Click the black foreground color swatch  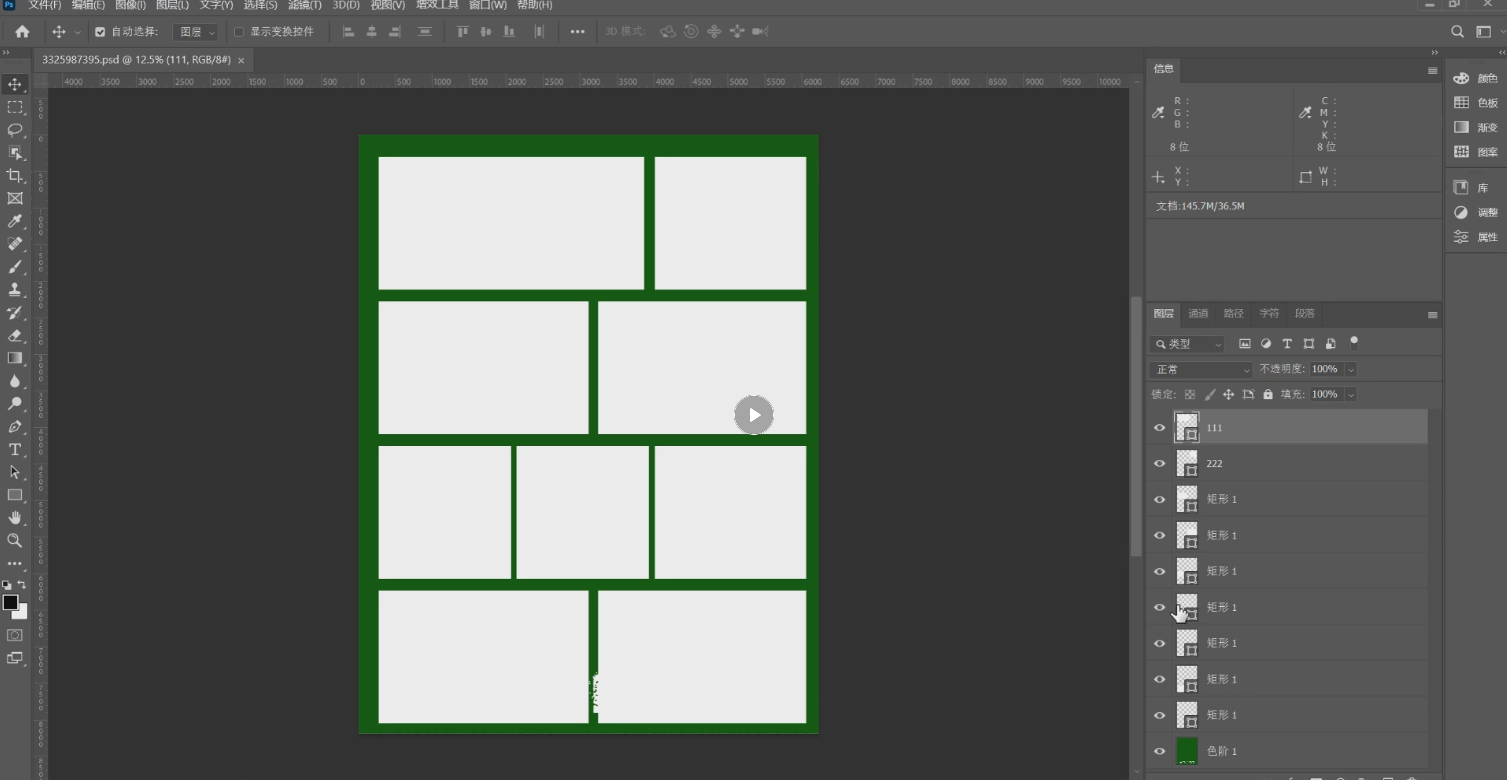pos(10,602)
